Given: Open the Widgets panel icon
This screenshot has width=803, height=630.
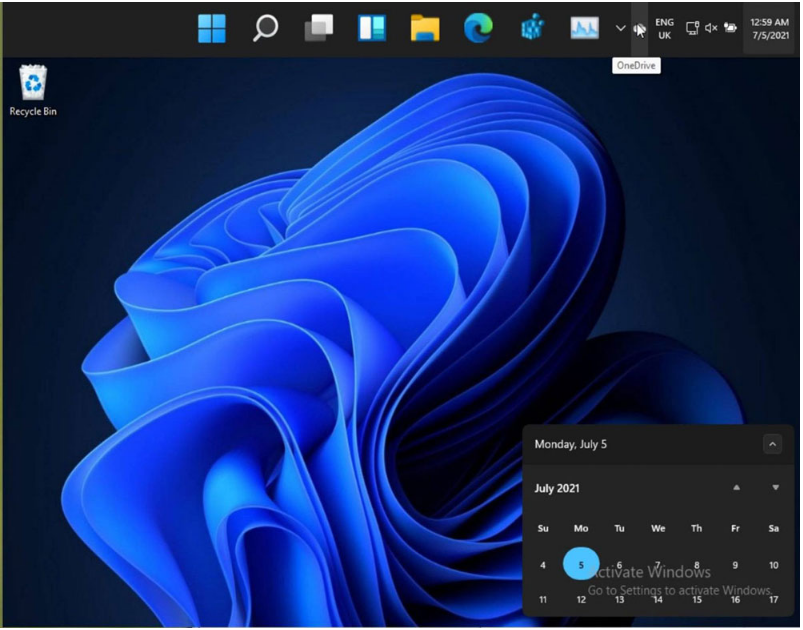Looking at the screenshot, I should [372, 29].
